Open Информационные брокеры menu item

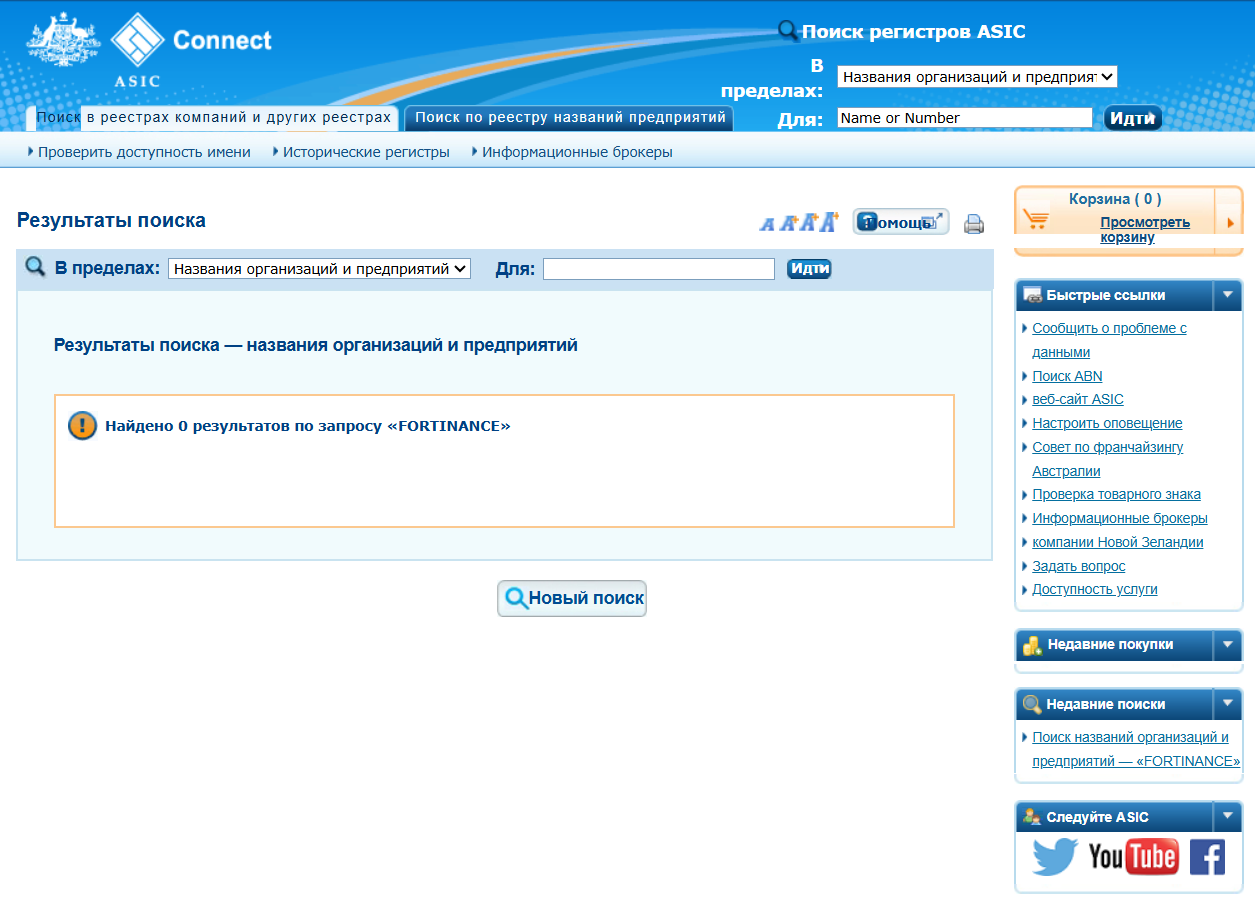[x=577, y=152]
